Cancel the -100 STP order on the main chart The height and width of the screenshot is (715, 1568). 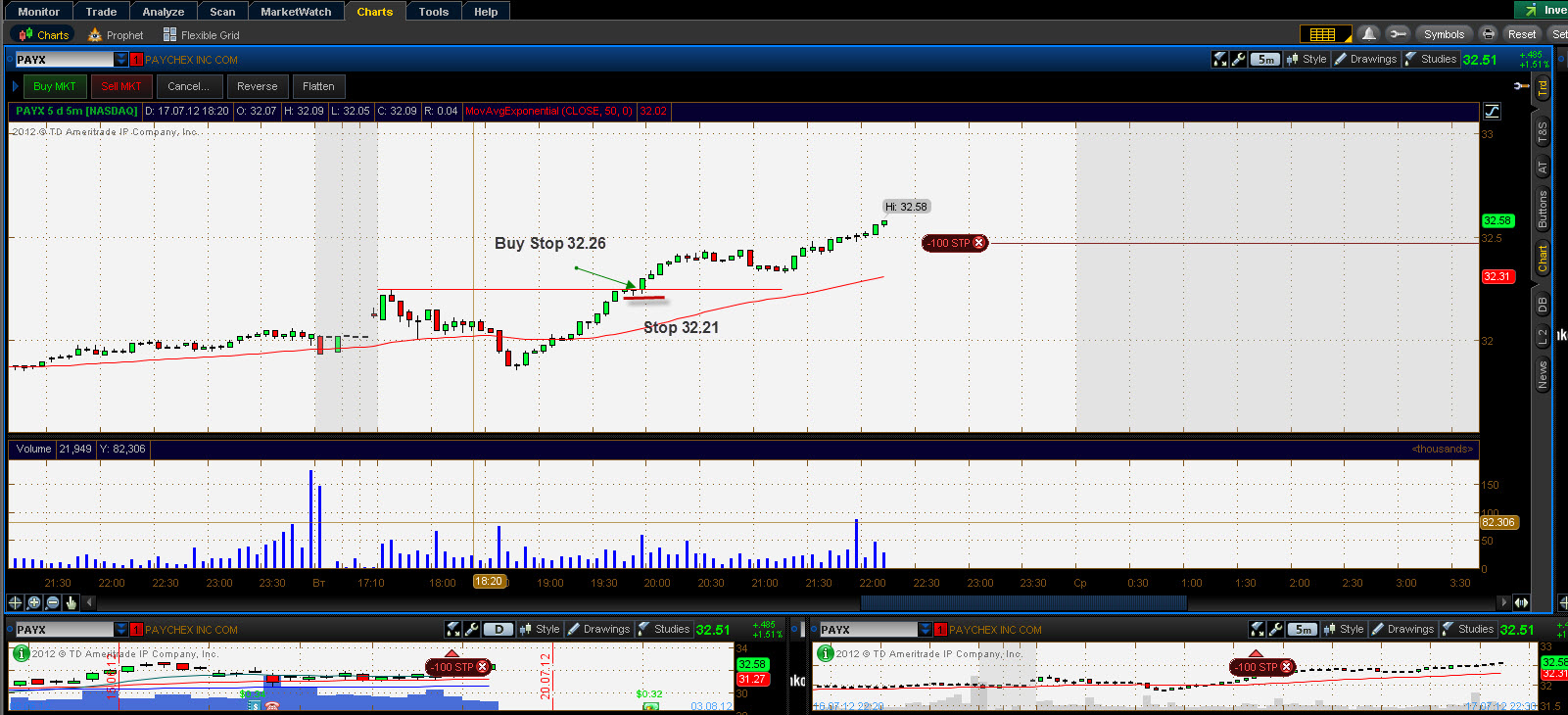978,243
